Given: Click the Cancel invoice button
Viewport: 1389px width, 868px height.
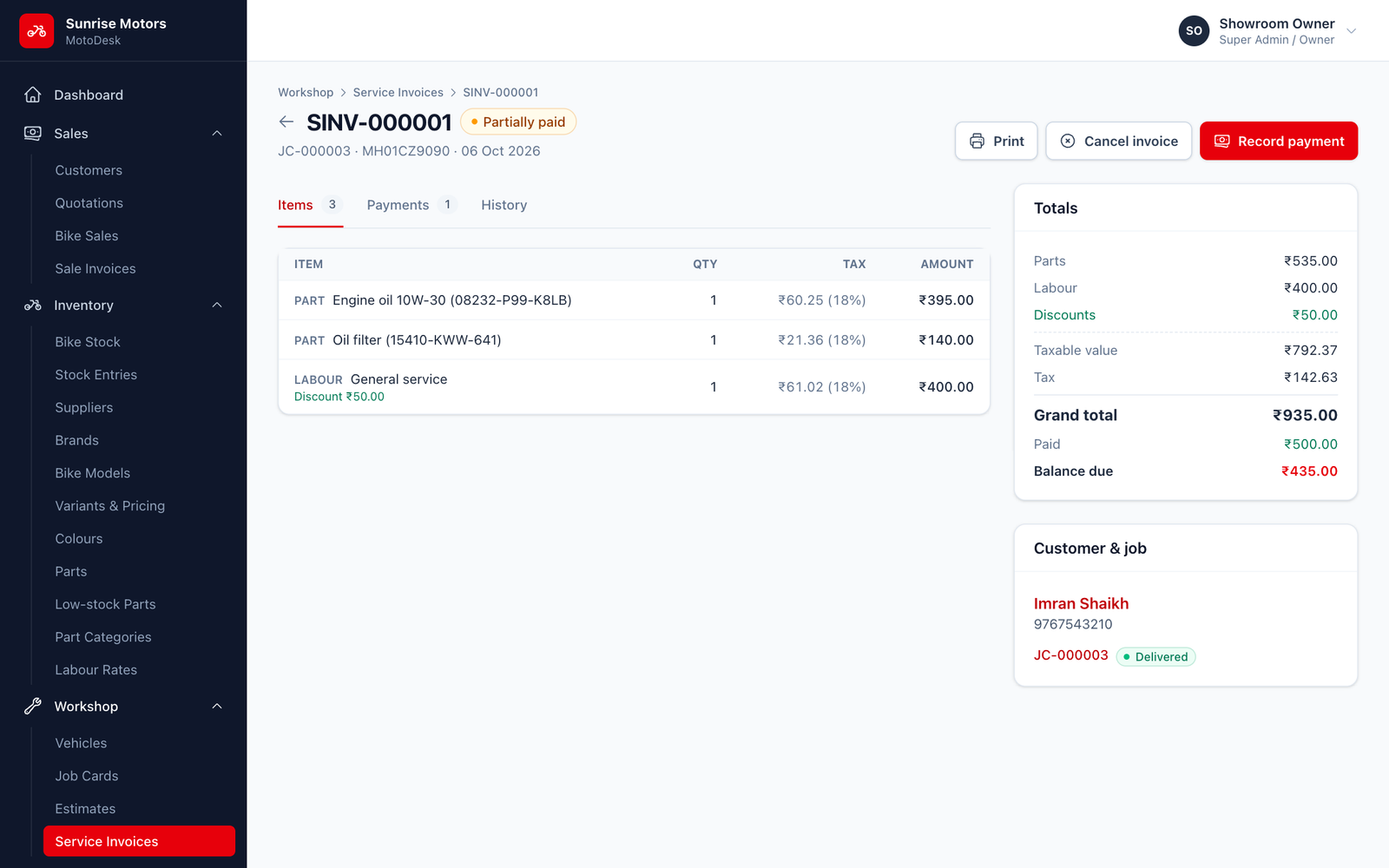Looking at the screenshot, I should tap(1119, 141).
